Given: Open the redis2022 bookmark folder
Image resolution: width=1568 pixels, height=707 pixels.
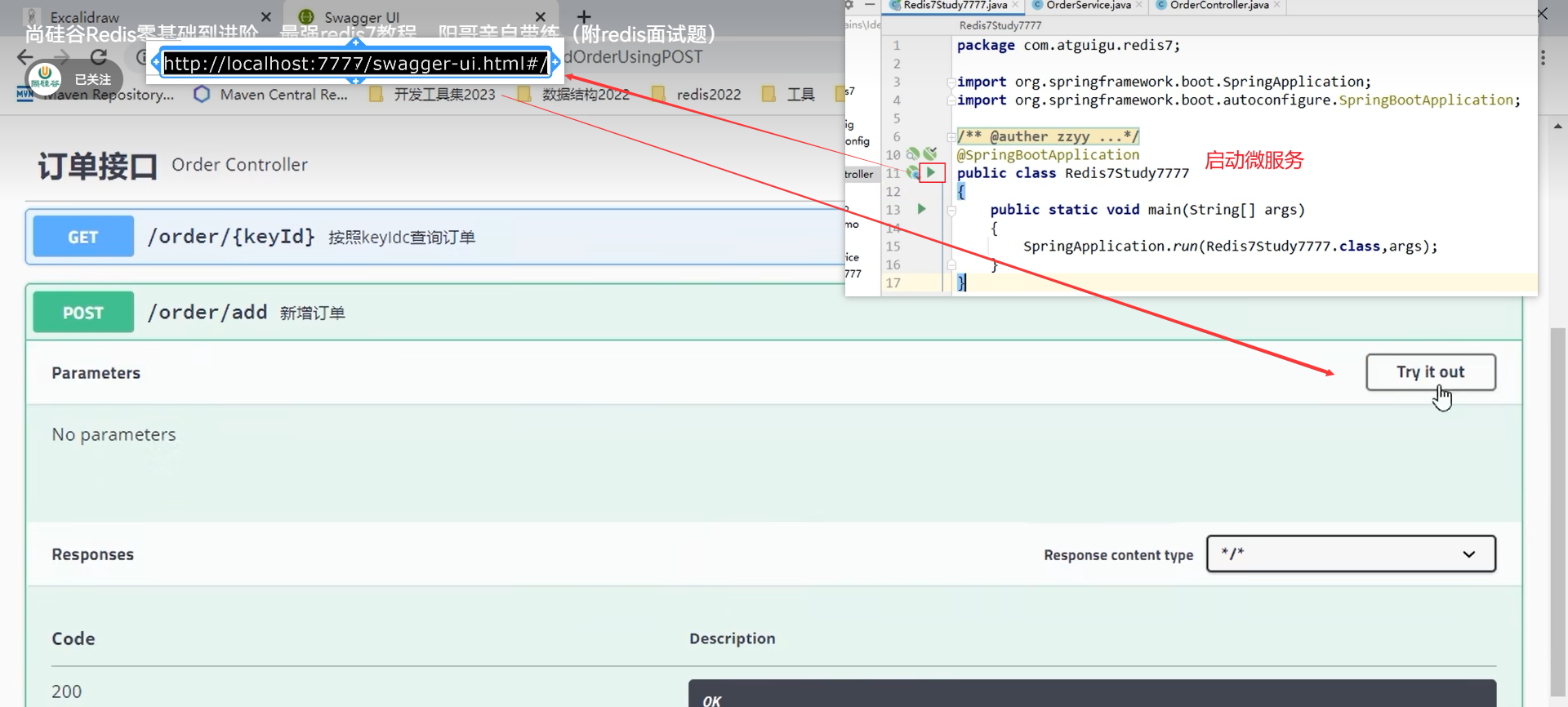Looking at the screenshot, I should (x=696, y=95).
